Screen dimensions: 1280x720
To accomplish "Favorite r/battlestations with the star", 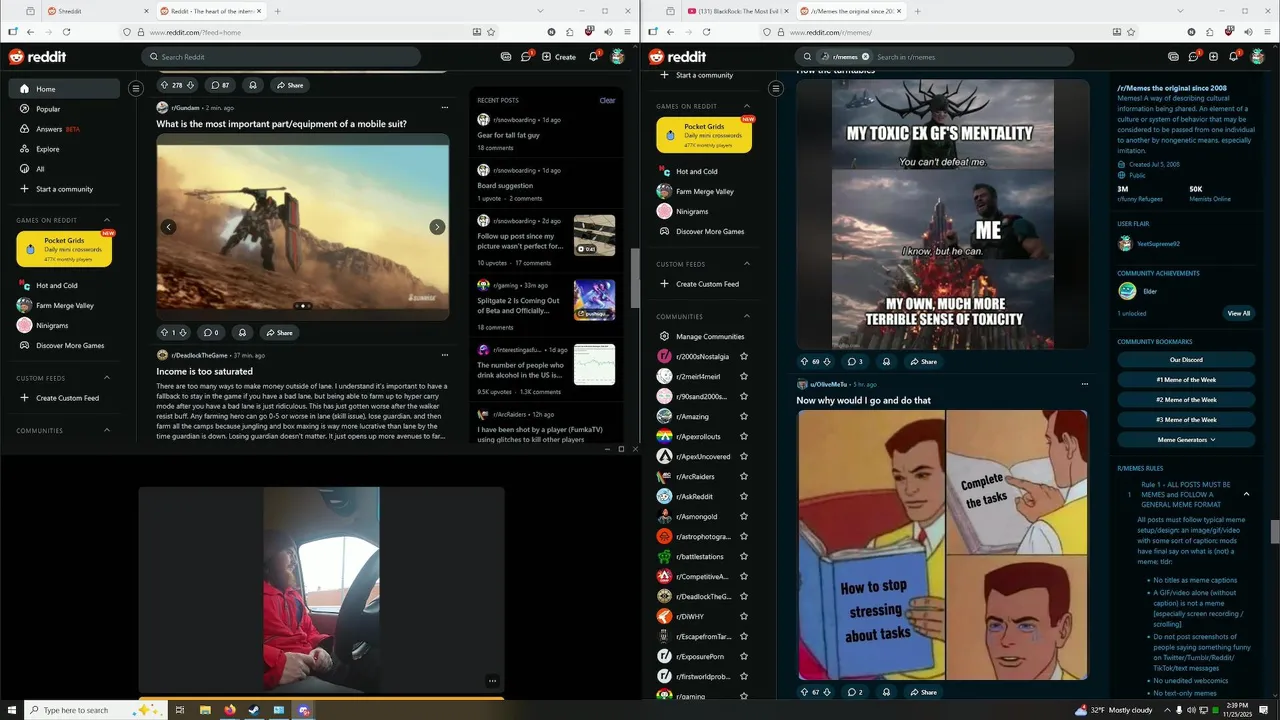I will click(x=743, y=557).
